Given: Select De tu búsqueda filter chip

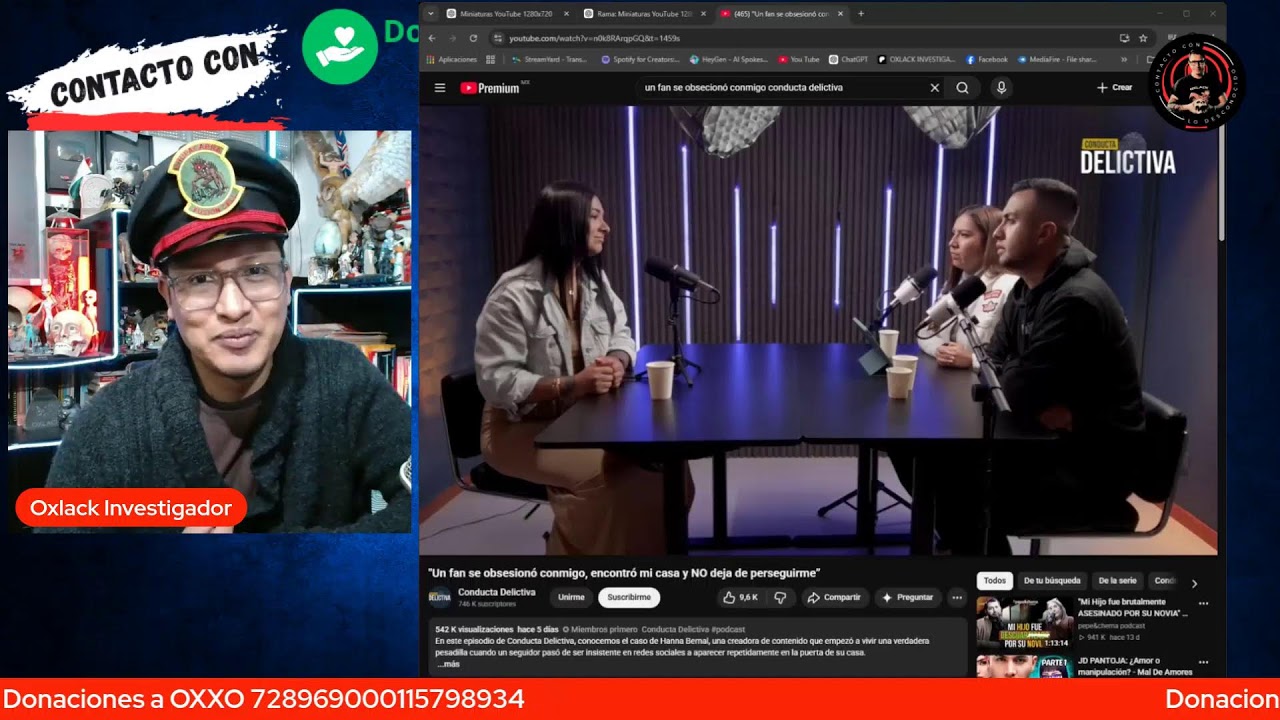Looking at the screenshot, I should (1052, 580).
